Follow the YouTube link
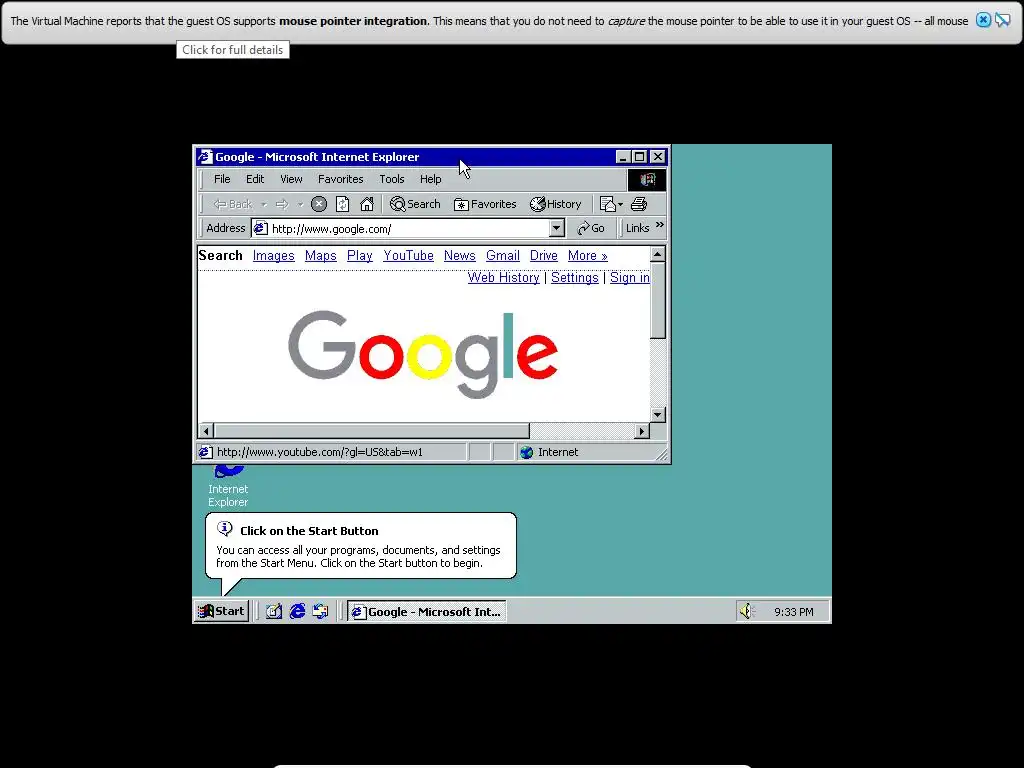Viewport: 1024px width, 768px height. [x=408, y=256]
